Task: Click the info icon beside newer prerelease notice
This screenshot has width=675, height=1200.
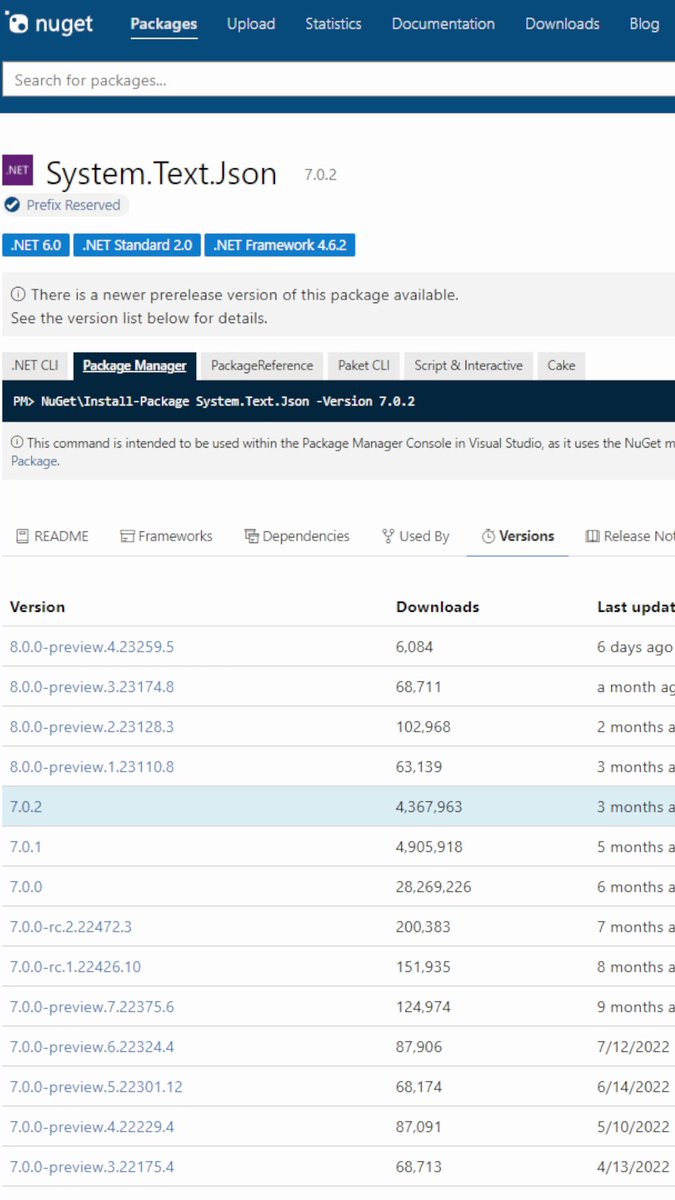Action: [18, 295]
